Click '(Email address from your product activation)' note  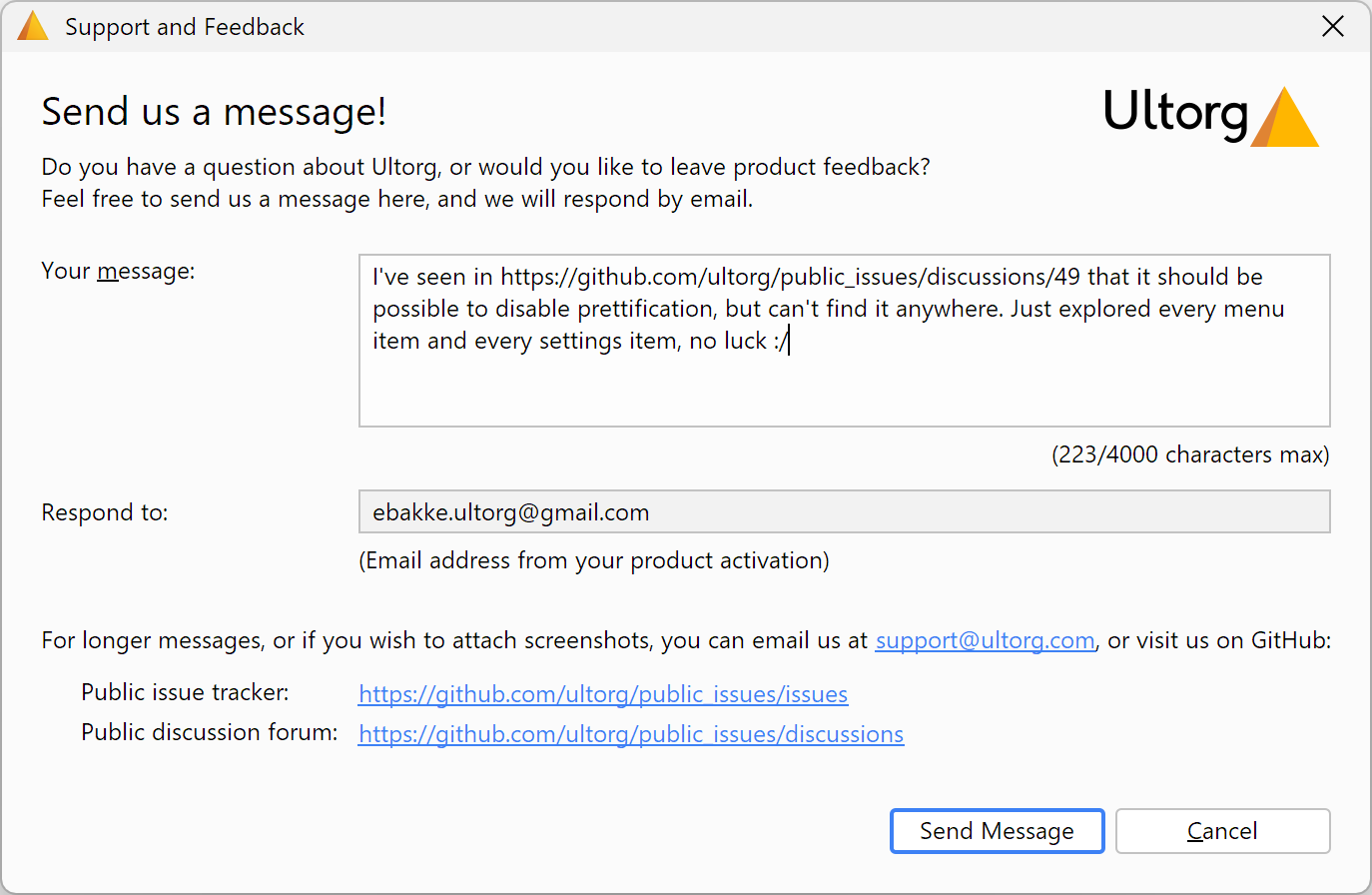tap(594, 560)
